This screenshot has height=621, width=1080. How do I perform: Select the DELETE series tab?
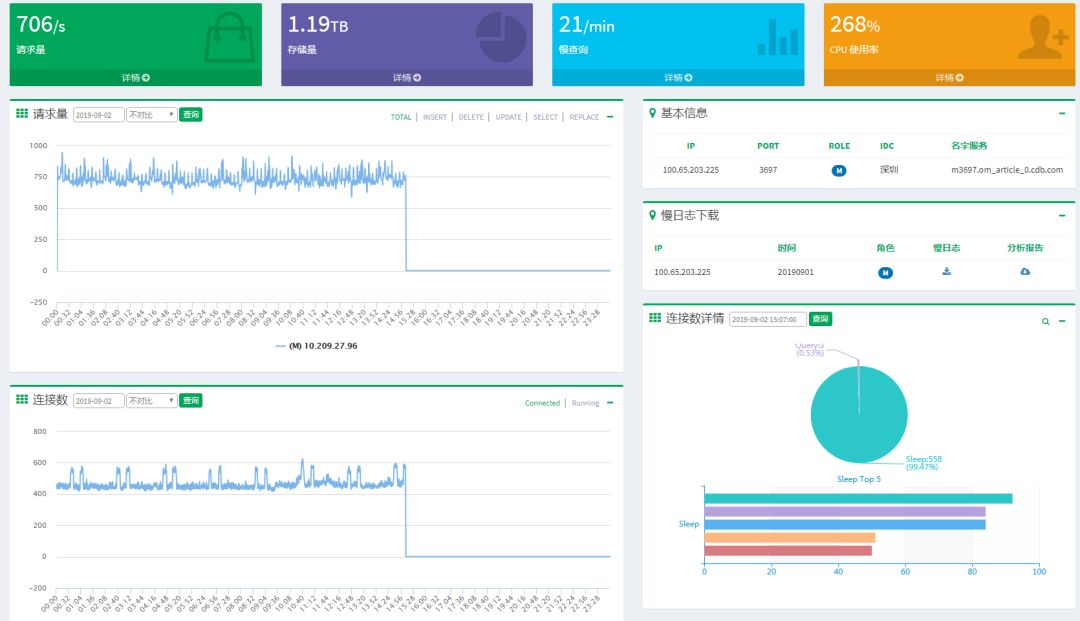471,117
